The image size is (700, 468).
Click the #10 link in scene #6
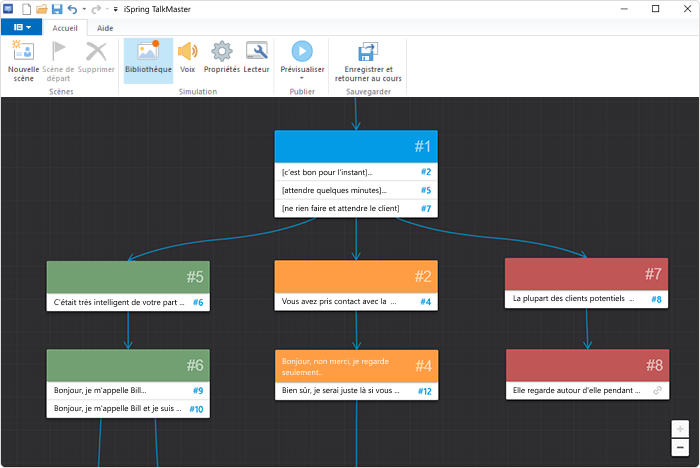coord(196,409)
